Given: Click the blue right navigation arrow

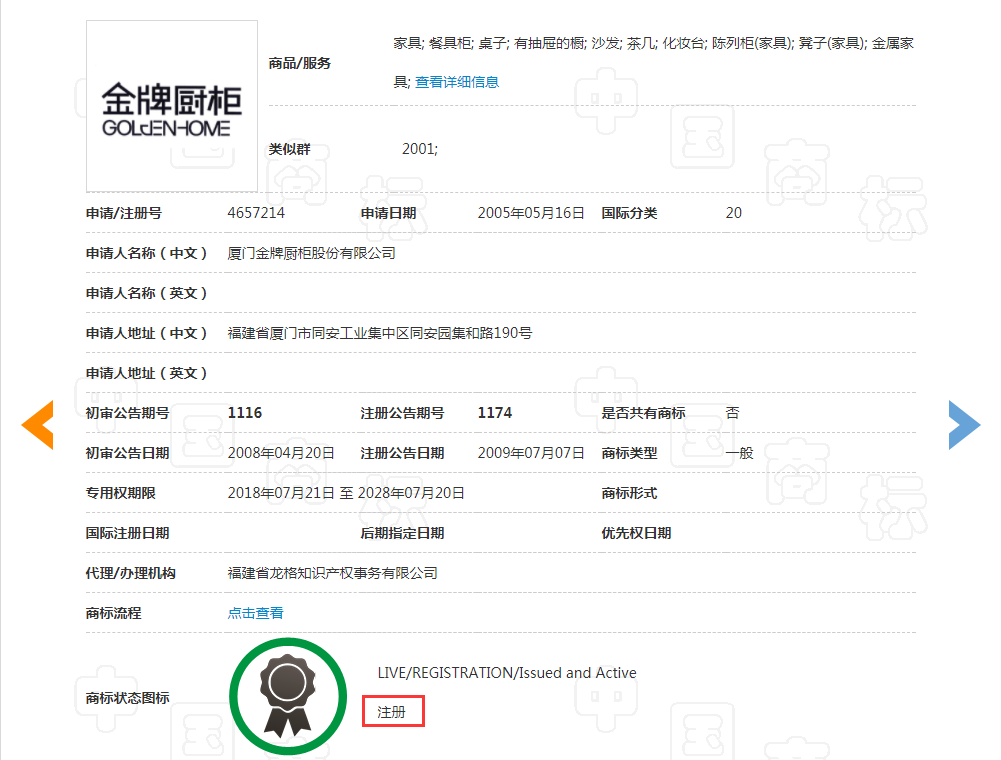Looking at the screenshot, I should coord(963,425).
